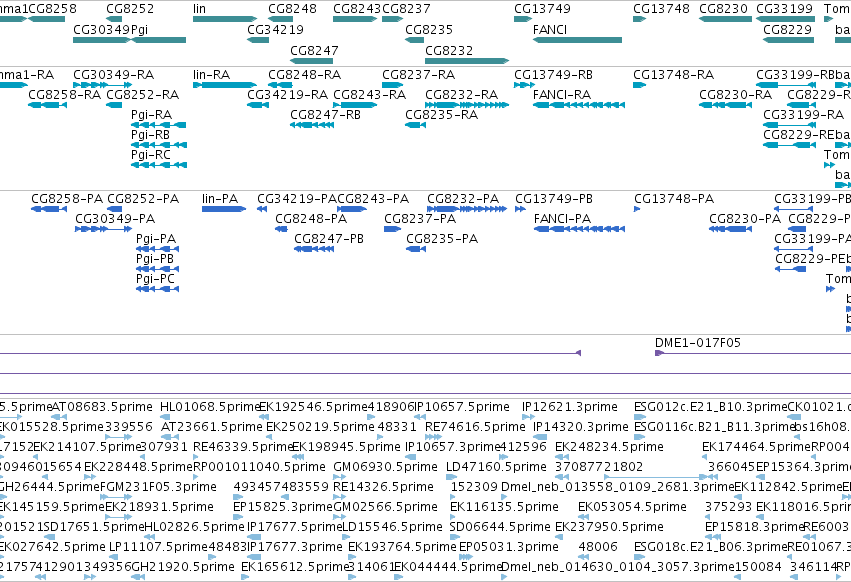Select the DME1-017F05 clone label
The width and height of the screenshot is (851, 582).
pos(697,343)
